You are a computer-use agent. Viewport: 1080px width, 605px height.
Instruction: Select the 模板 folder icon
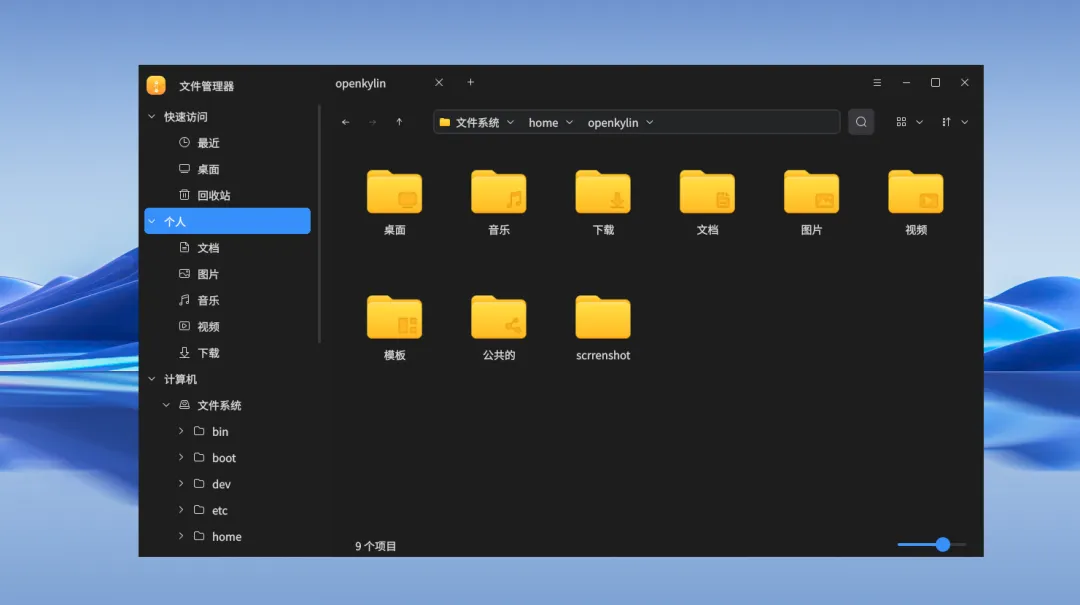point(394,318)
